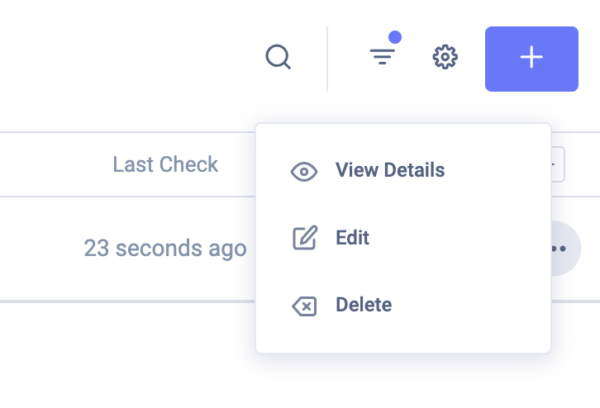Open the filter options icon

click(382, 58)
